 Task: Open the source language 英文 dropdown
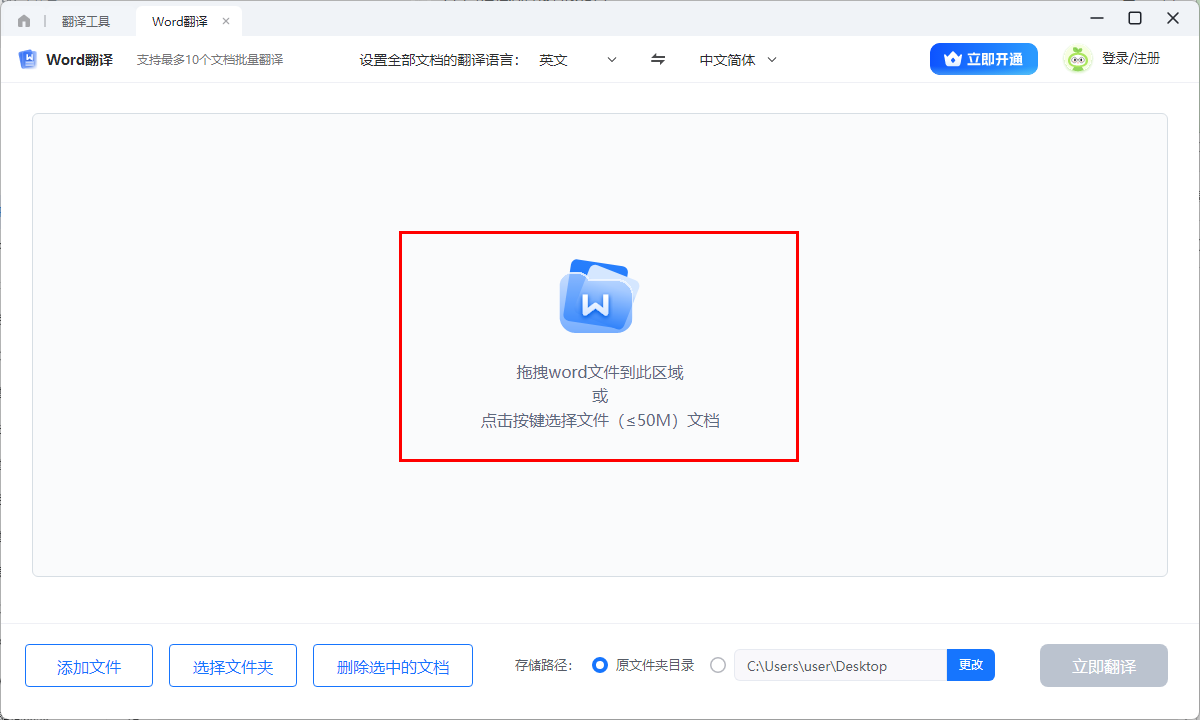pyautogui.click(x=579, y=60)
